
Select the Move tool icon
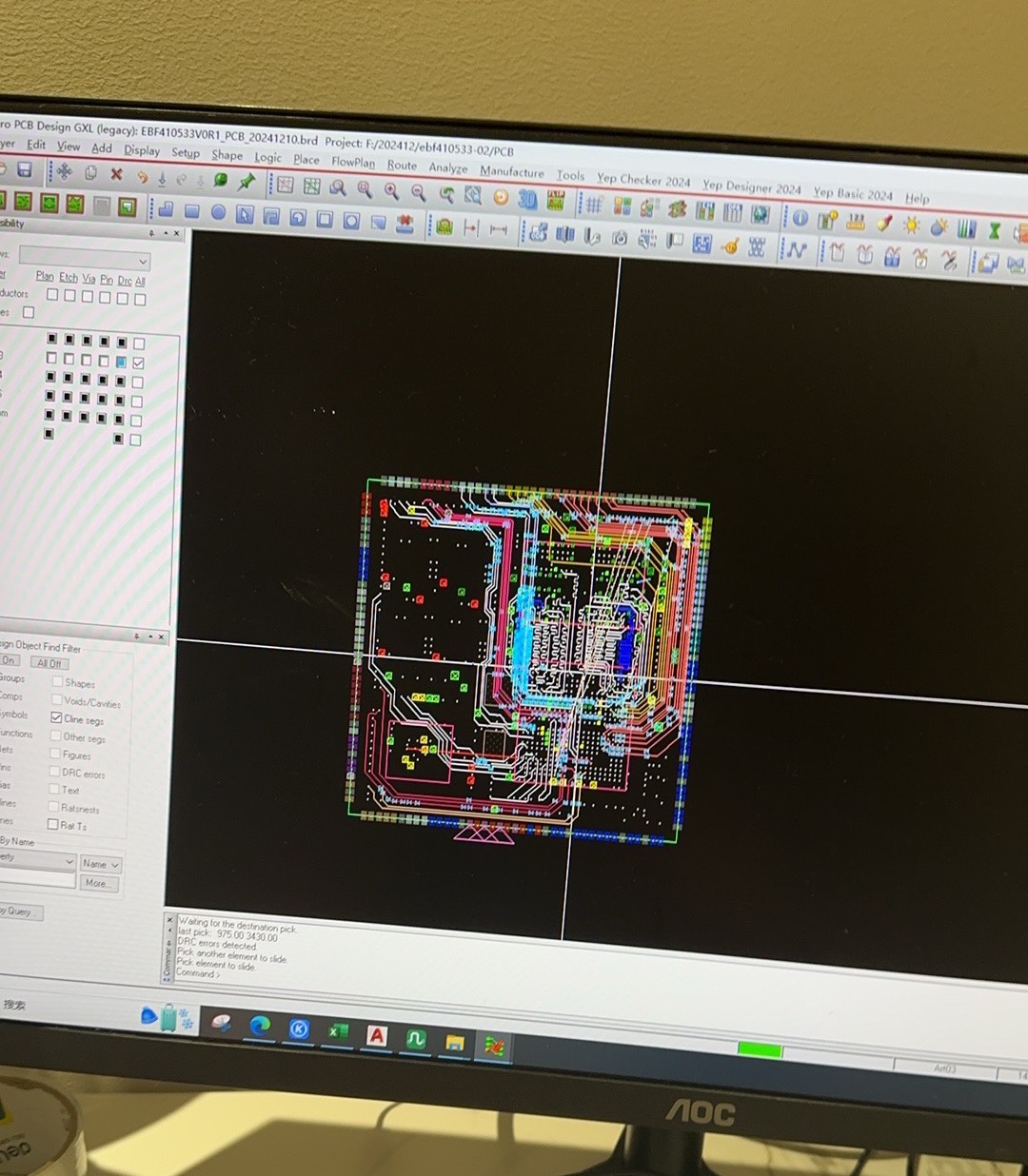[x=65, y=171]
